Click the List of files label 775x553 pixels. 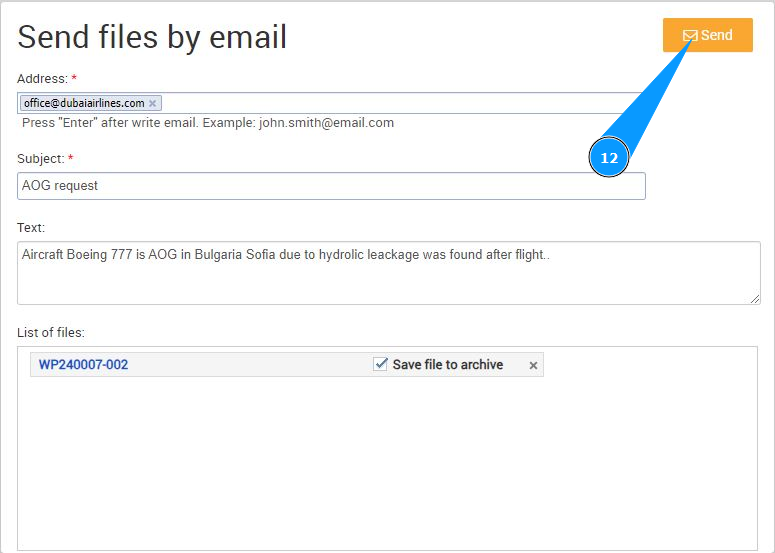point(51,331)
